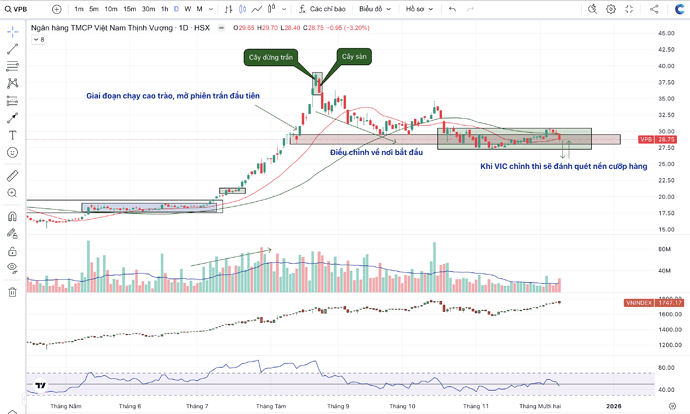Open chart time settings at axis corner
690x414 pixels.
(672, 406)
